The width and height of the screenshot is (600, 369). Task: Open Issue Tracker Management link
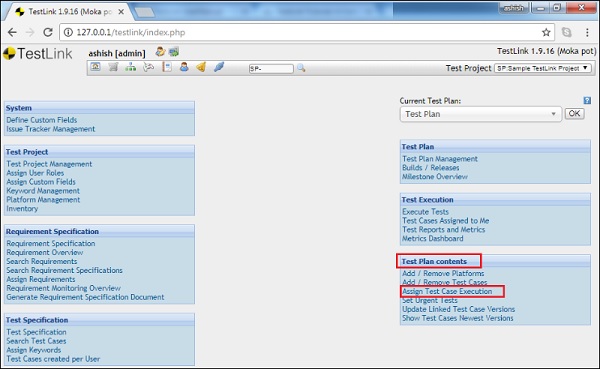pyautogui.click(x=51, y=129)
